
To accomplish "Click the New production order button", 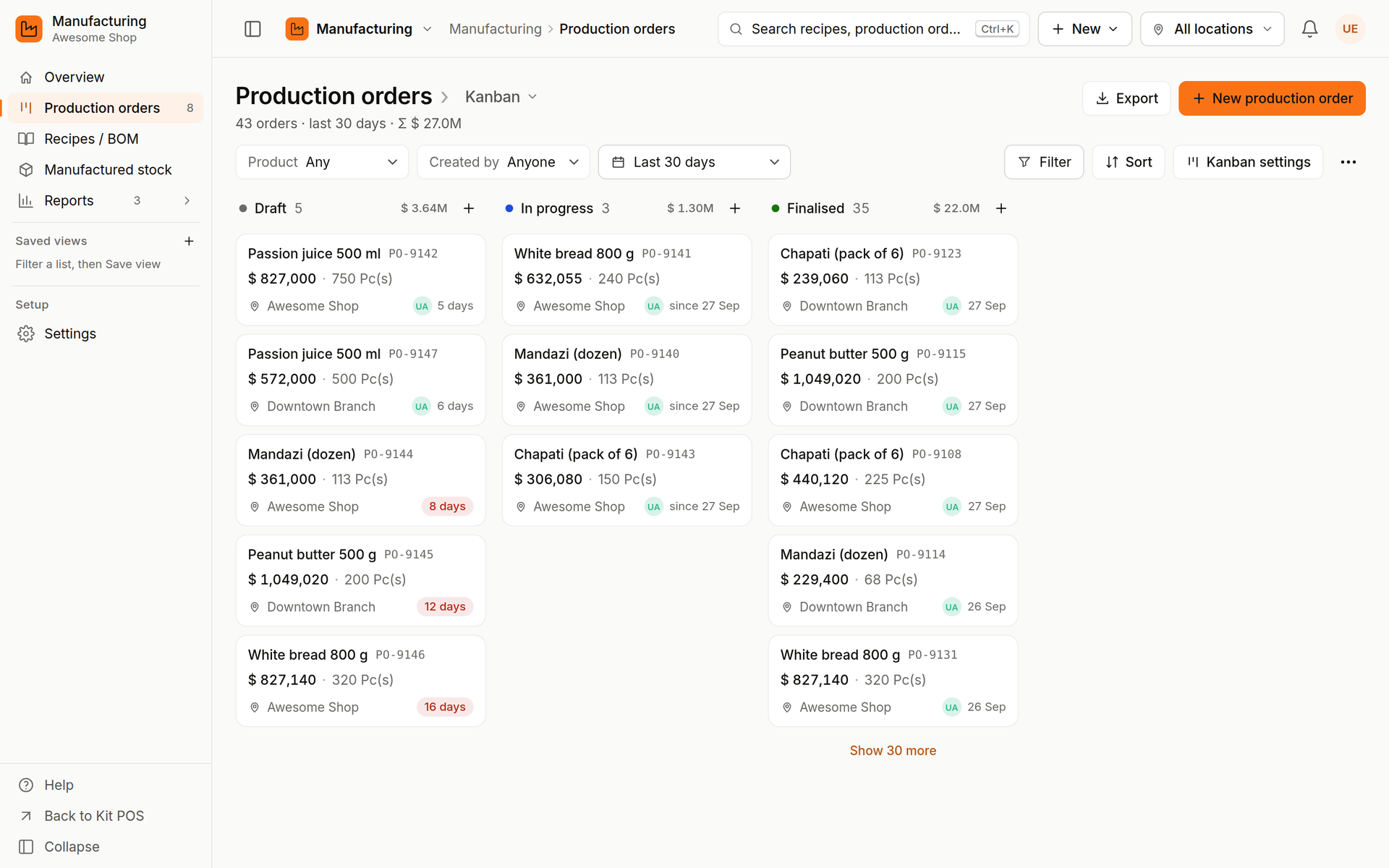I will 1272,98.
